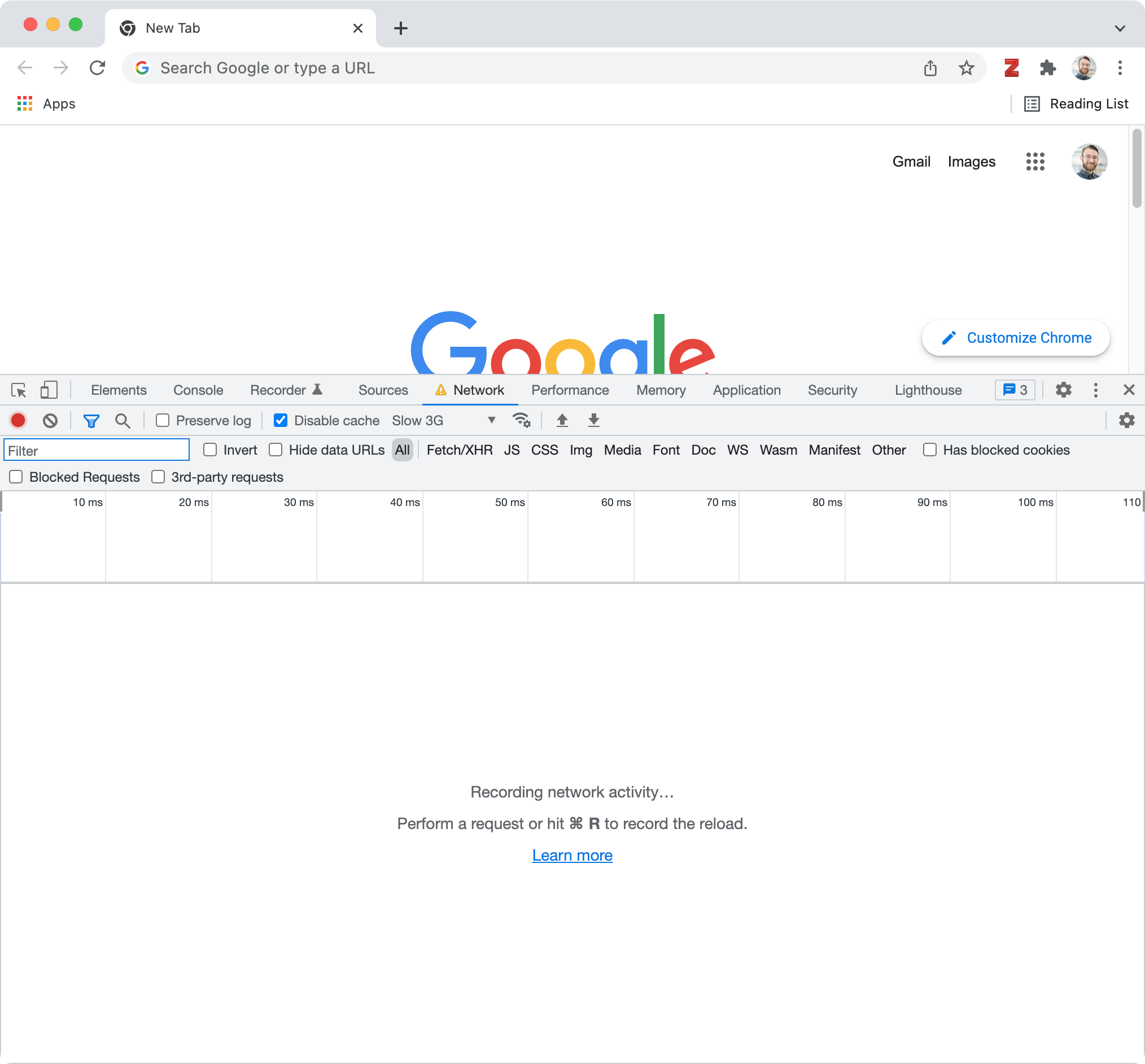Open the Security tab
This screenshot has height=1064, width=1145.
(x=832, y=390)
